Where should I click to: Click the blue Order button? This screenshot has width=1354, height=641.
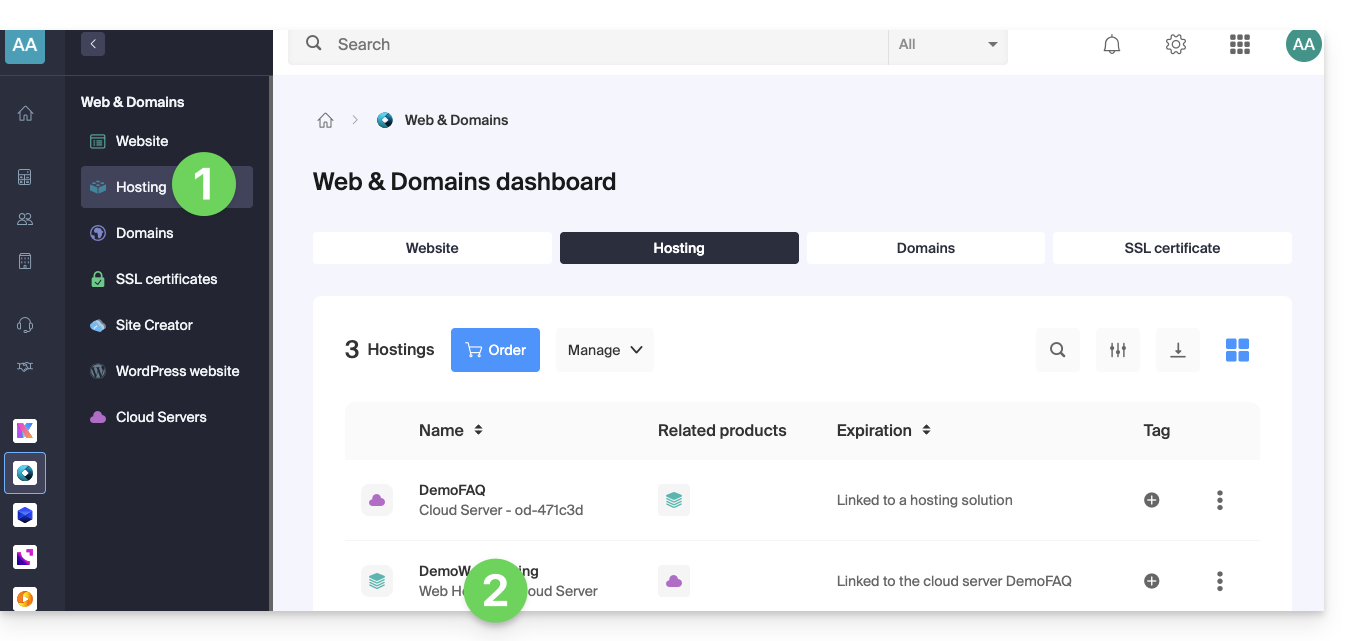click(x=495, y=350)
